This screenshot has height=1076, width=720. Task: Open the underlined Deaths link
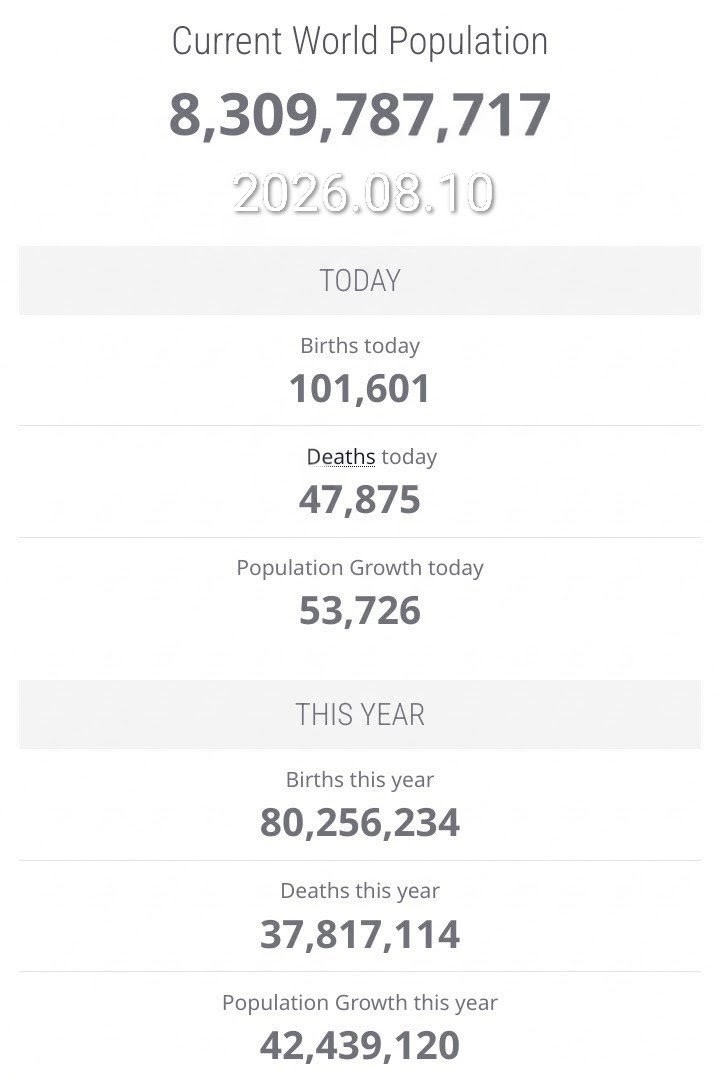pyautogui.click(x=341, y=457)
